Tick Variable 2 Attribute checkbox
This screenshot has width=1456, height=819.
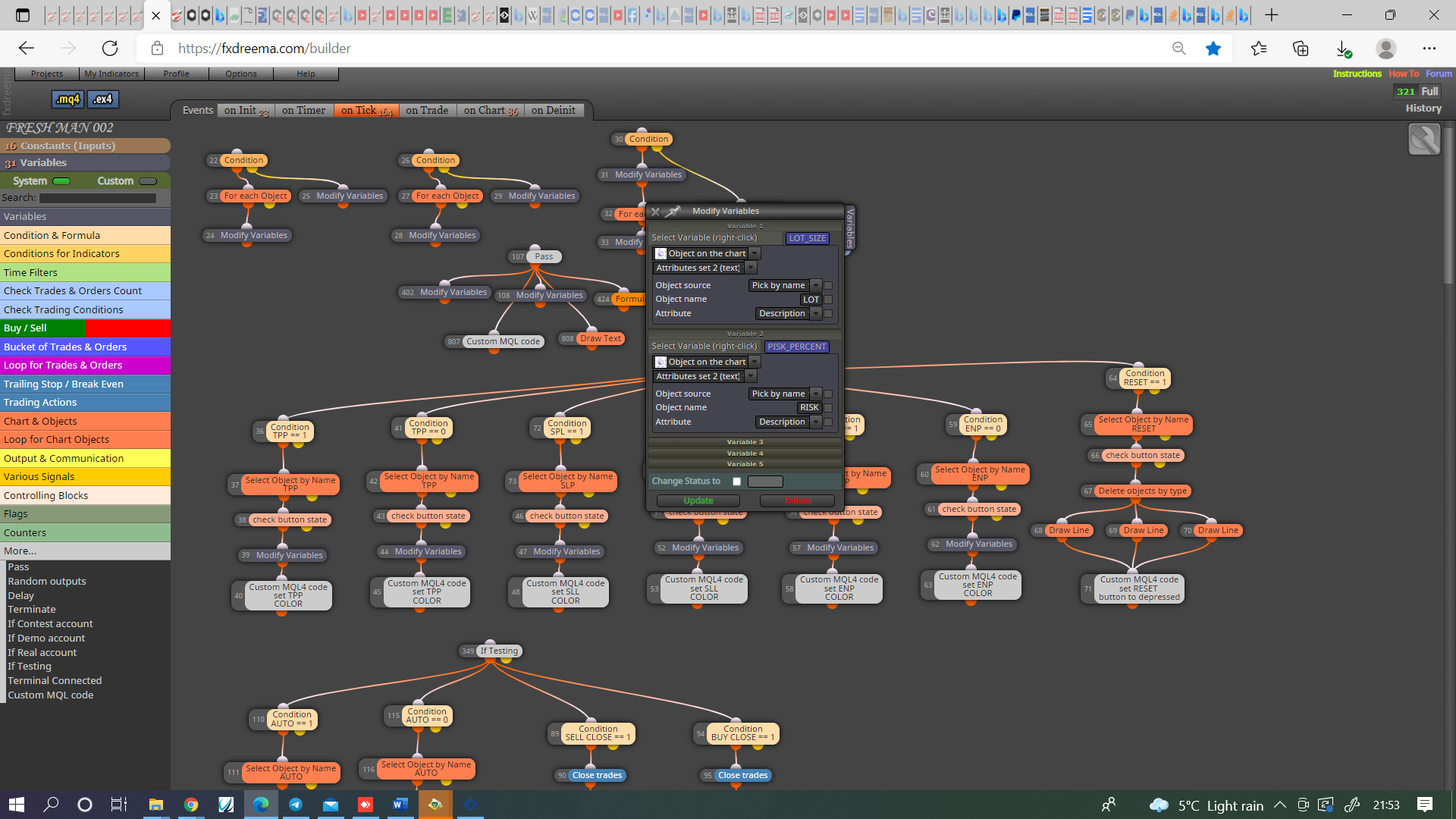(x=828, y=422)
